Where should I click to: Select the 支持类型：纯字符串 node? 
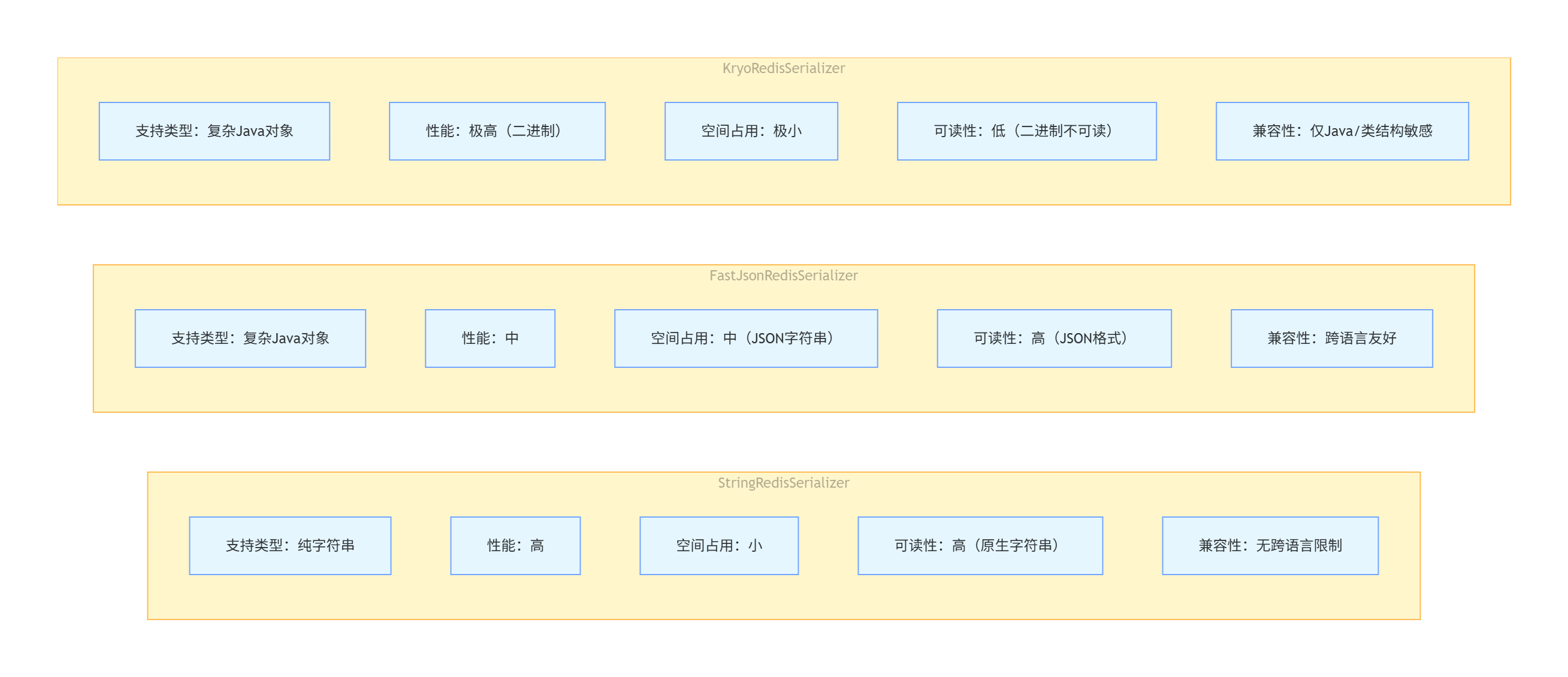tap(290, 546)
